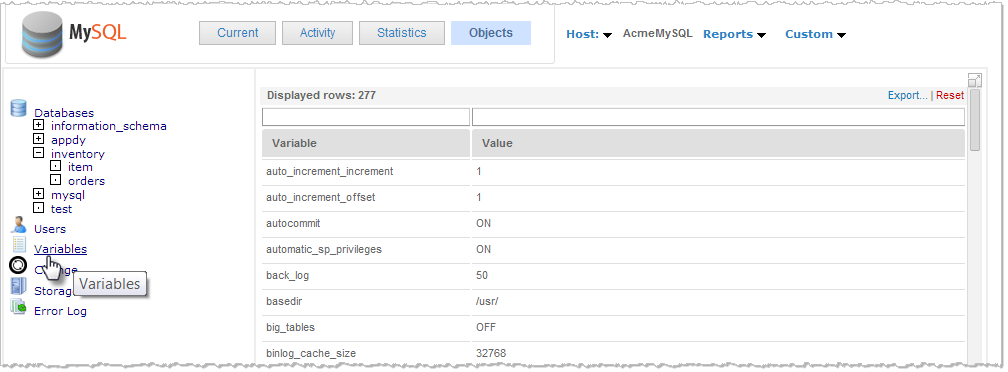Click the back_log variable name
The height and width of the screenshot is (372, 1008).
pos(287,275)
